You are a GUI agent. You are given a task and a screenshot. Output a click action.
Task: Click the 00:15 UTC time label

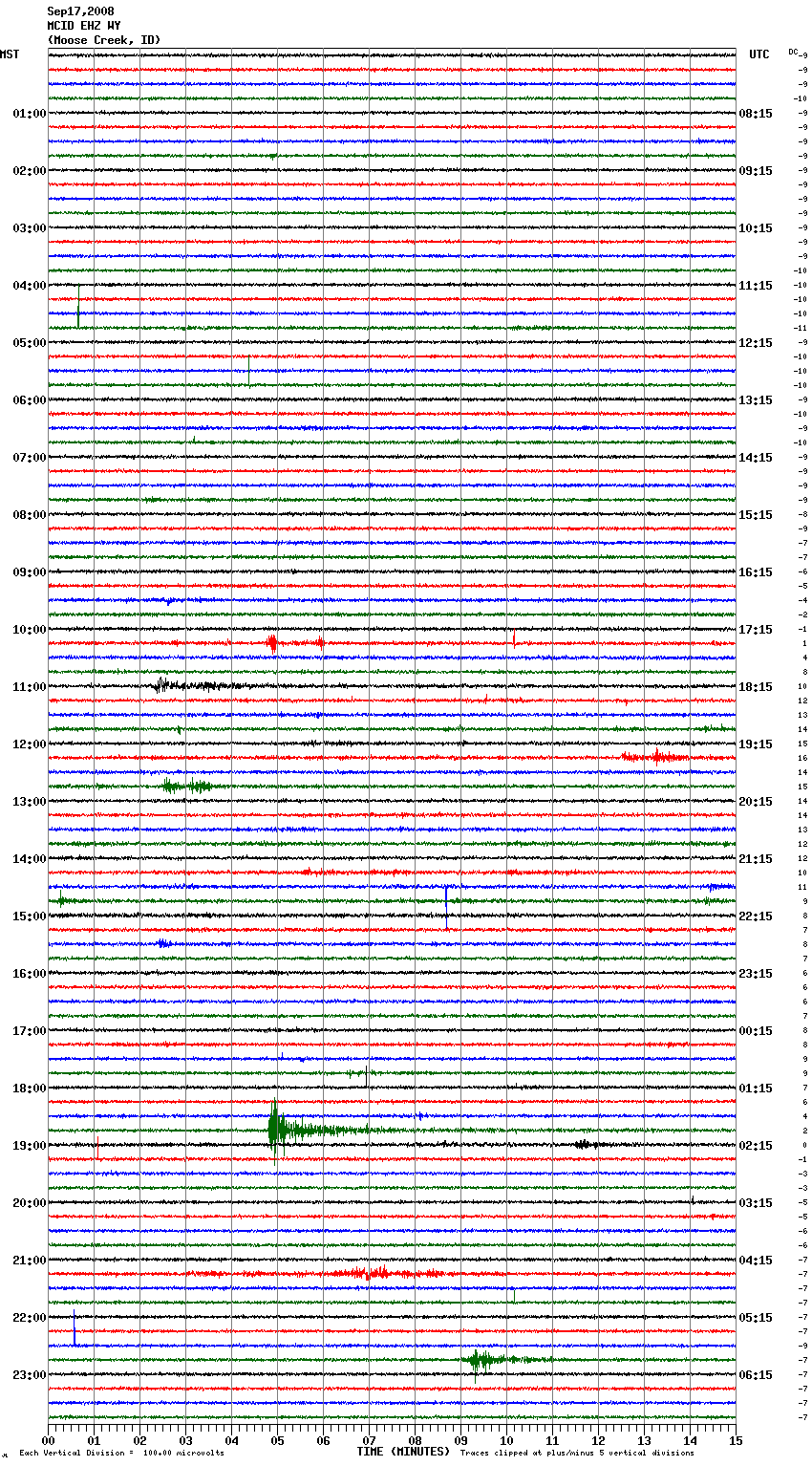pos(756,1031)
